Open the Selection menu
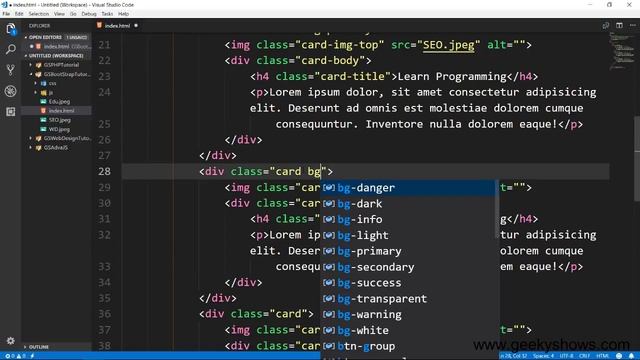The width and height of the screenshot is (640, 360). [39, 14]
